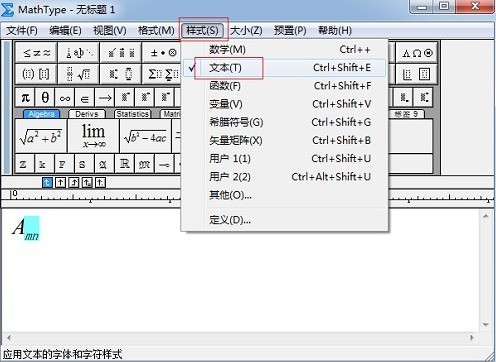Open the spaces and ellipses palette

tap(78, 53)
